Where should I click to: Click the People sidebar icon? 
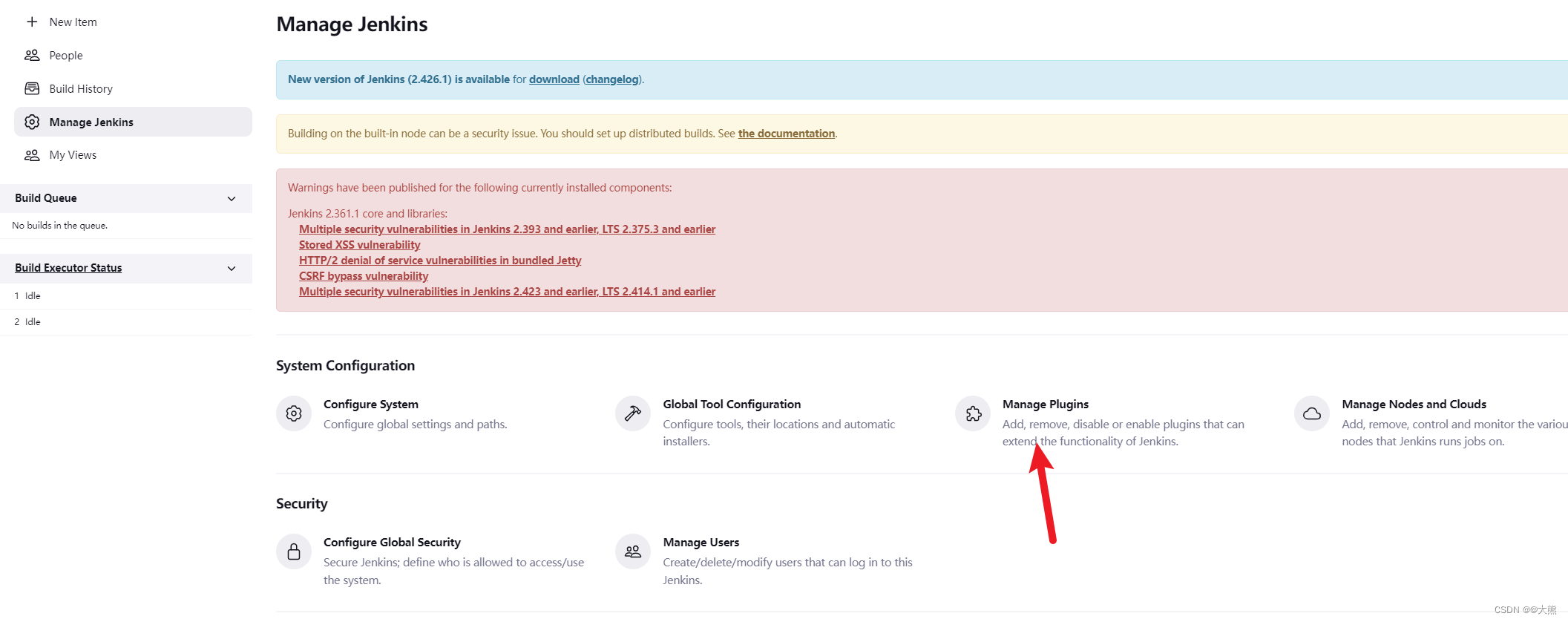tap(32, 56)
